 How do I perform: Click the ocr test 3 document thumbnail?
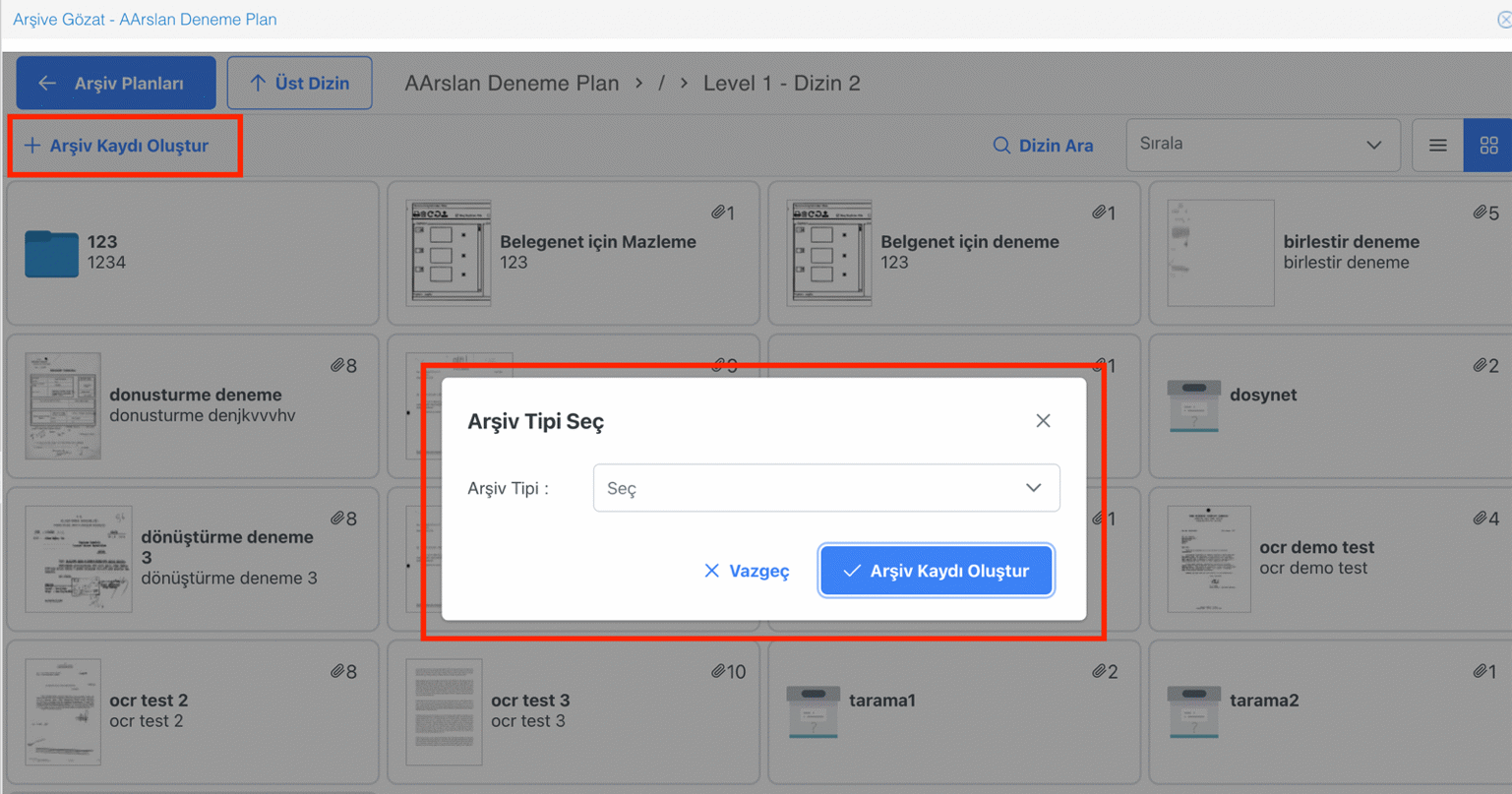[444, 711]
